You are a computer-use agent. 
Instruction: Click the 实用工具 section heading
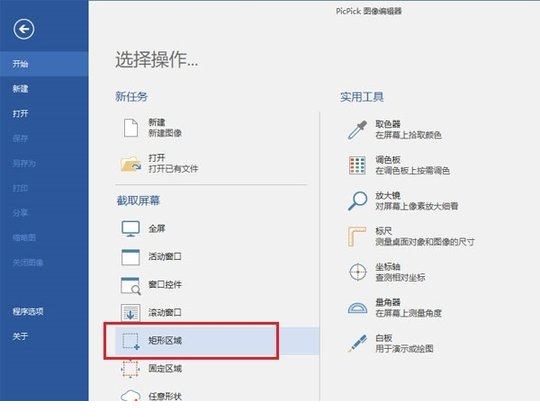(362, 97)
